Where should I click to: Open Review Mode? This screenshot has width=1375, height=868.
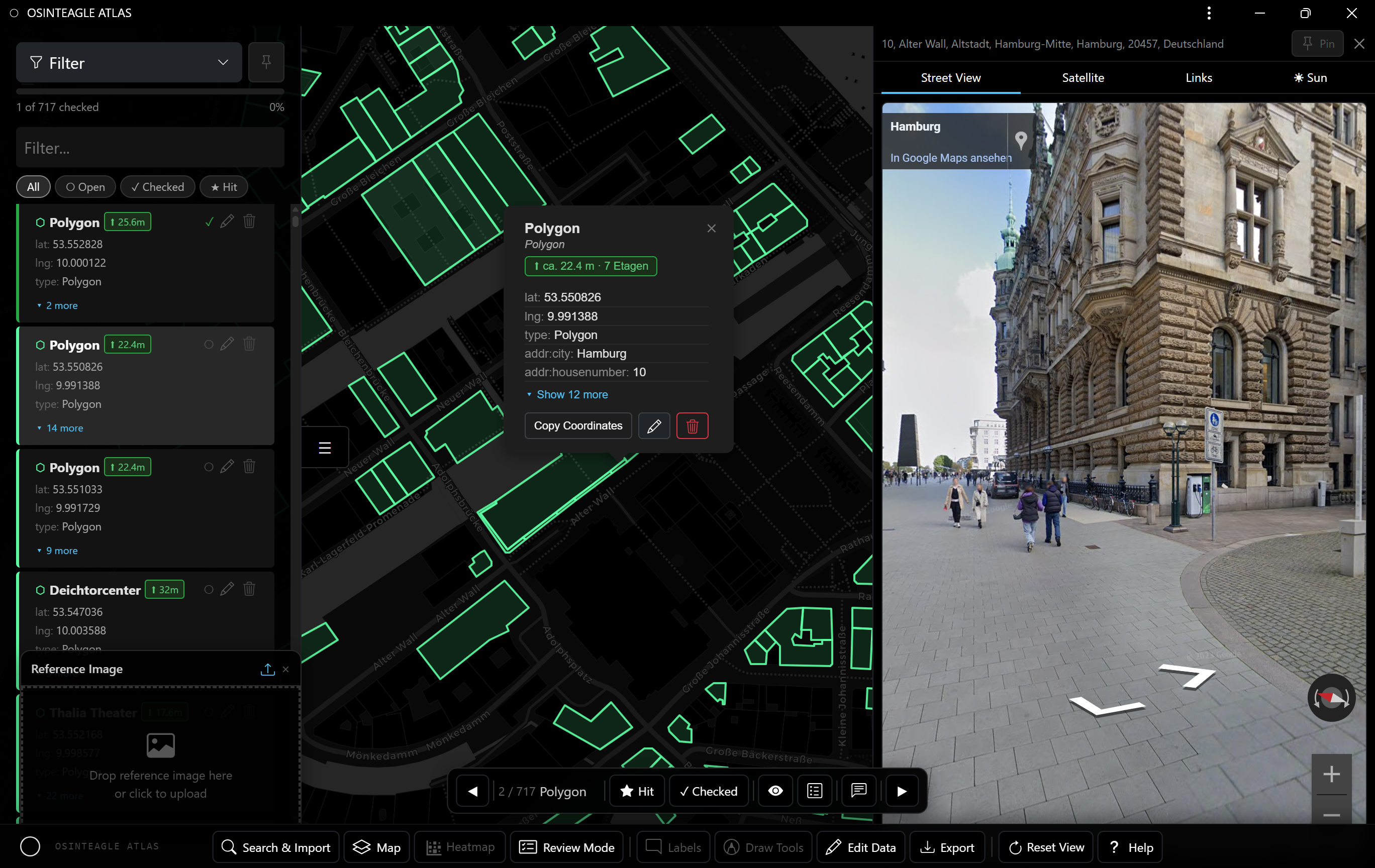567,847
